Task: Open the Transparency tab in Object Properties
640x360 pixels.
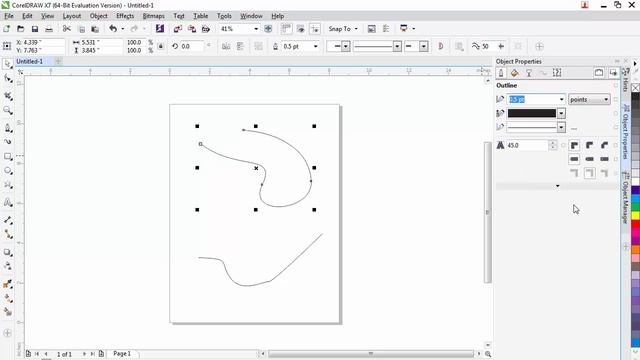Action: pyautogui.click(x=529, y=73)
